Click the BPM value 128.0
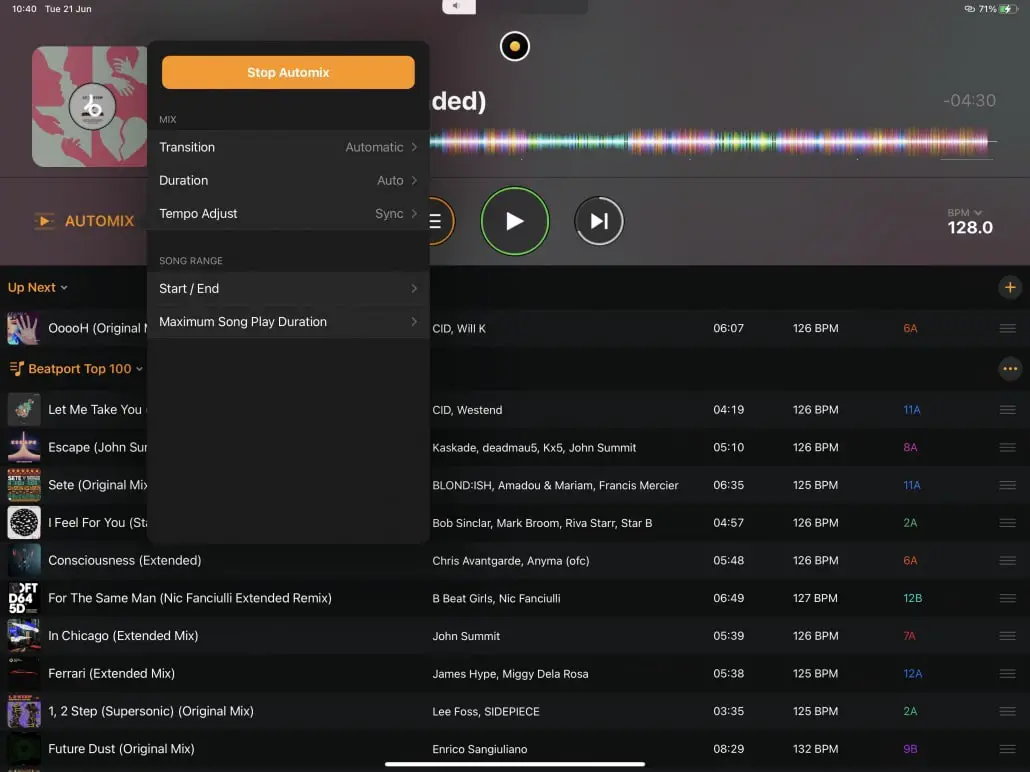The height and width of the screenshot is (772, 1030). point(970,227)
